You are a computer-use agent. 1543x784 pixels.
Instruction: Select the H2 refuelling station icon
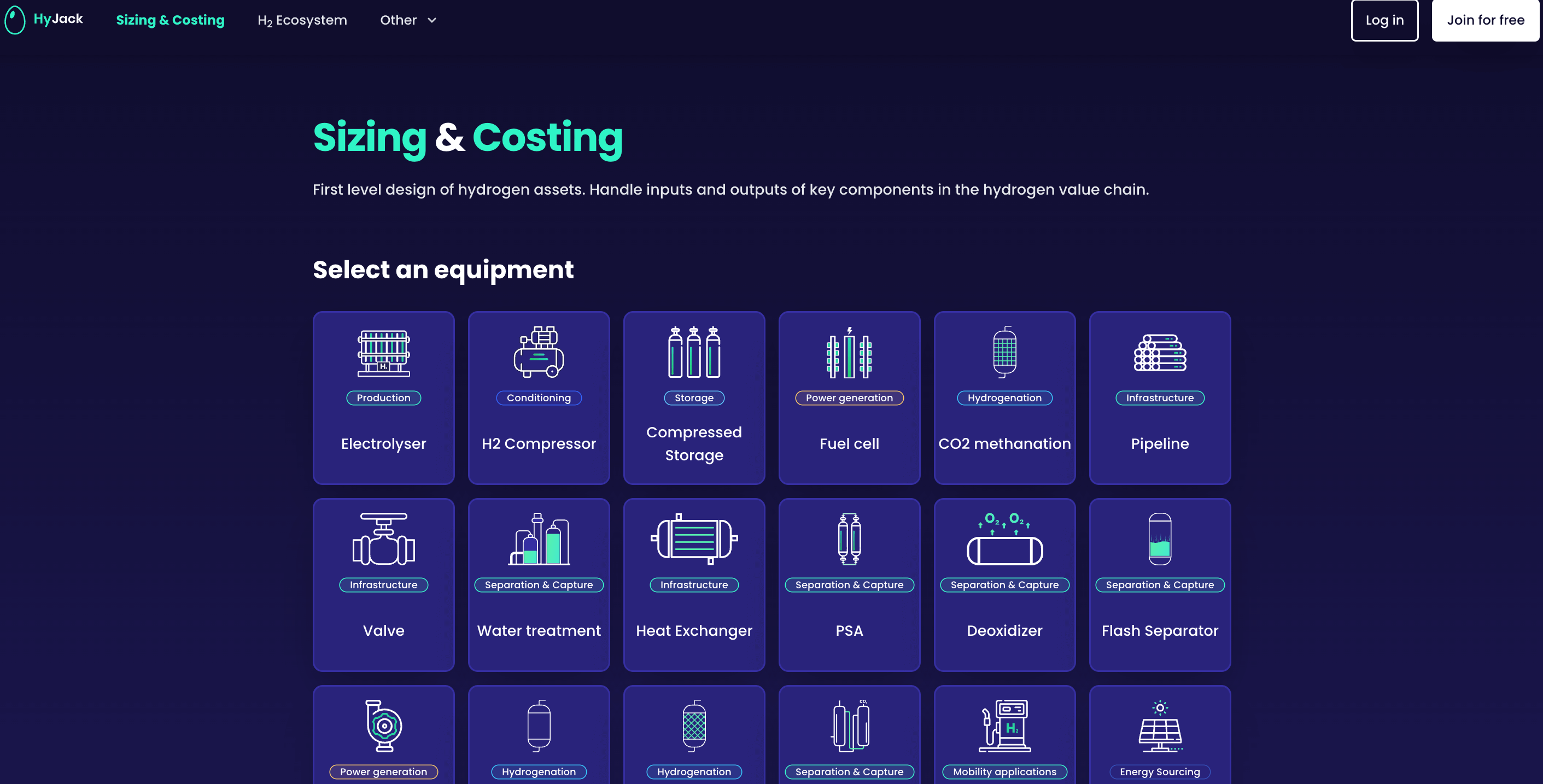(1004, 726)
